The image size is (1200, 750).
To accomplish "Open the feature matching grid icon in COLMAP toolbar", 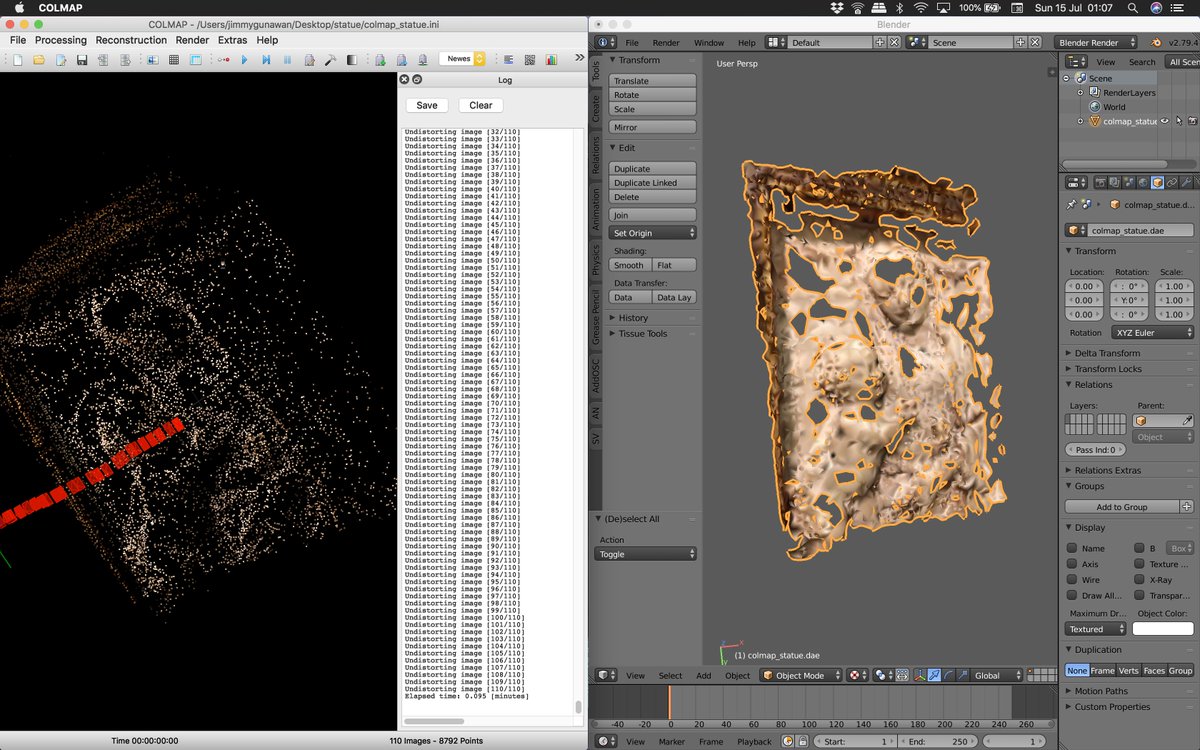I will tap(174, 58).
